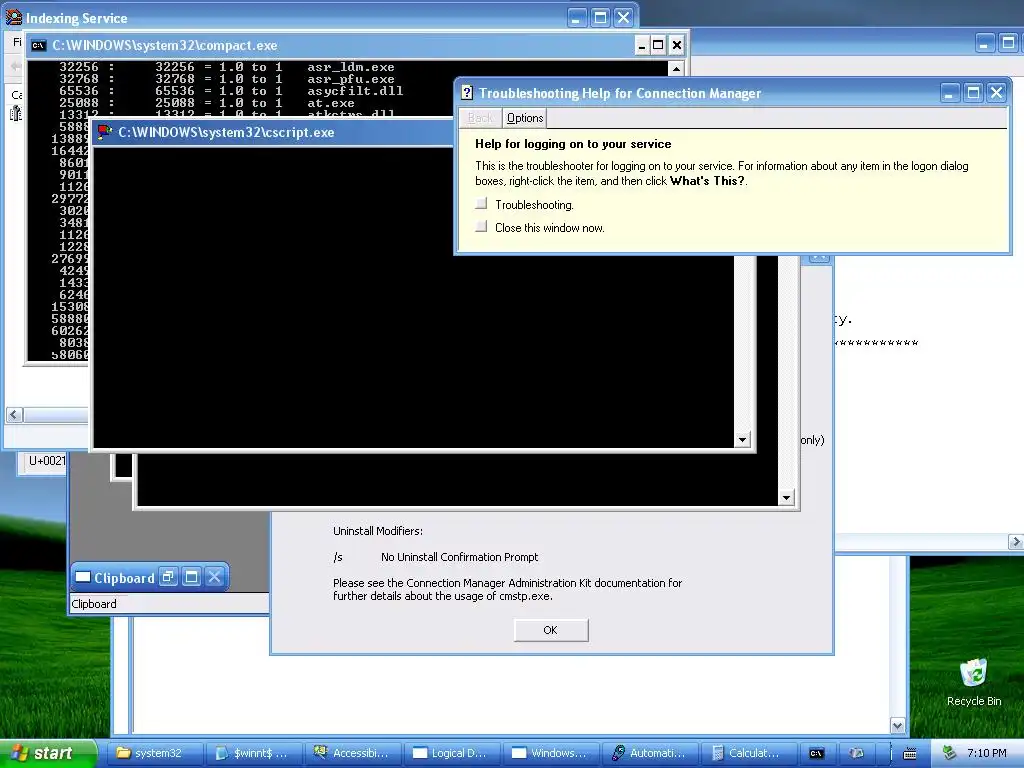The image size is (1024, 768).
Task: Open the compact.exe console system menu icon
Action: (39, 45)
